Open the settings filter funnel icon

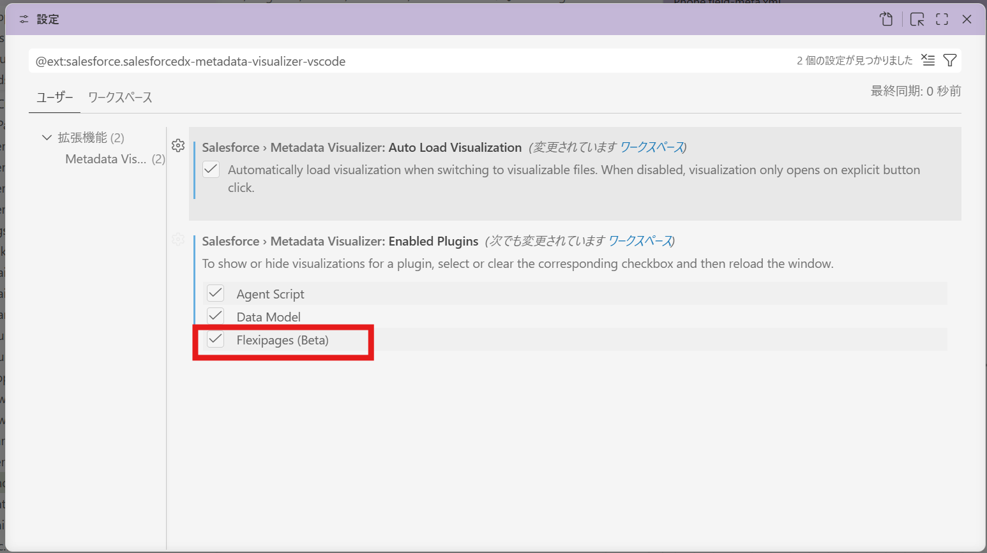point(950,60)
